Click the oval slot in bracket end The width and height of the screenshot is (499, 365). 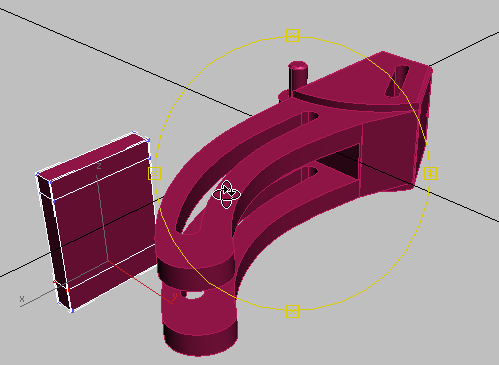tap(397, 81)
